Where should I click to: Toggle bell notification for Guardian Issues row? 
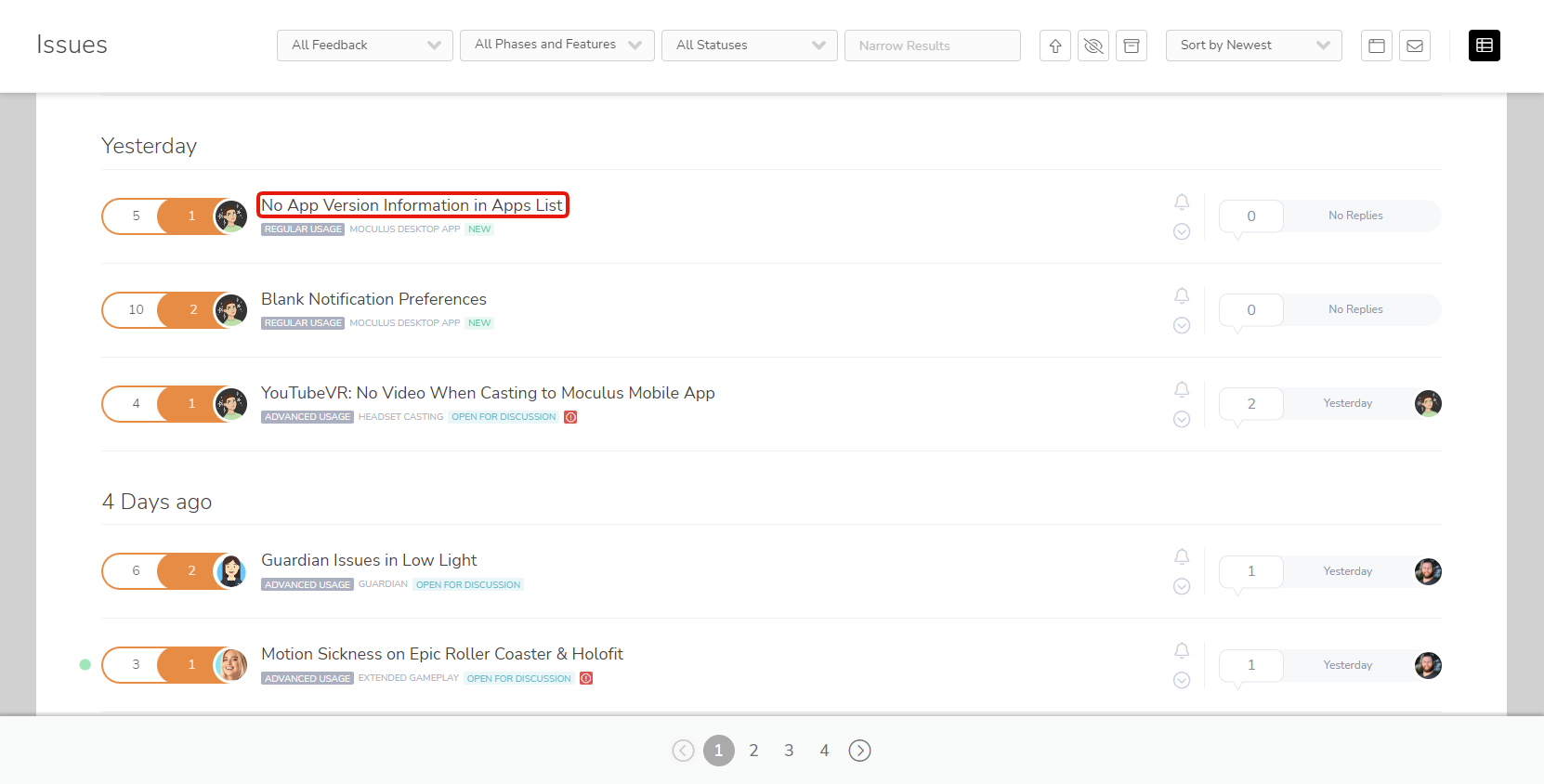click(x=1182, y=556)
